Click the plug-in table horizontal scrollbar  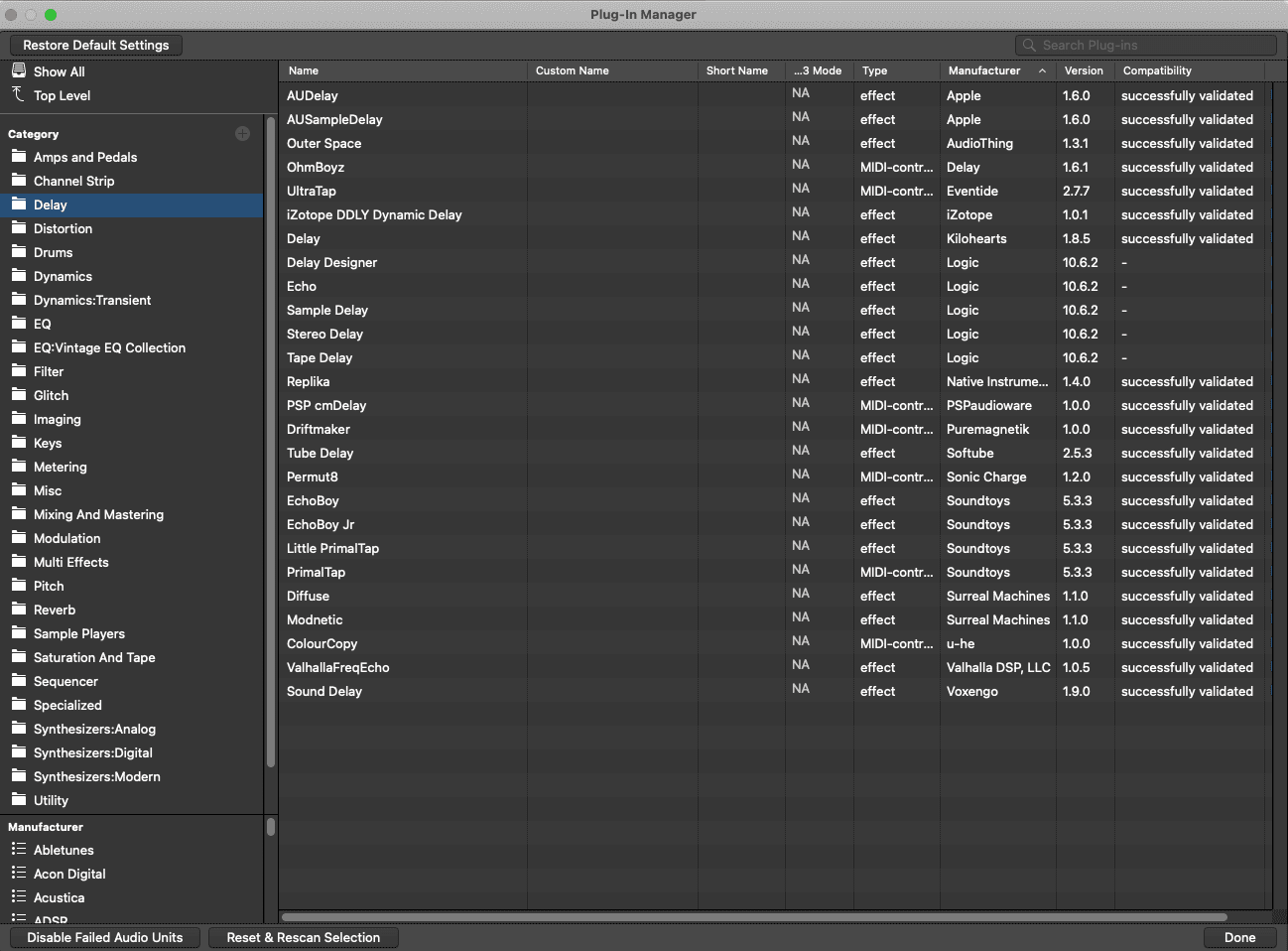pyautogui.click(x=754, y=917)
